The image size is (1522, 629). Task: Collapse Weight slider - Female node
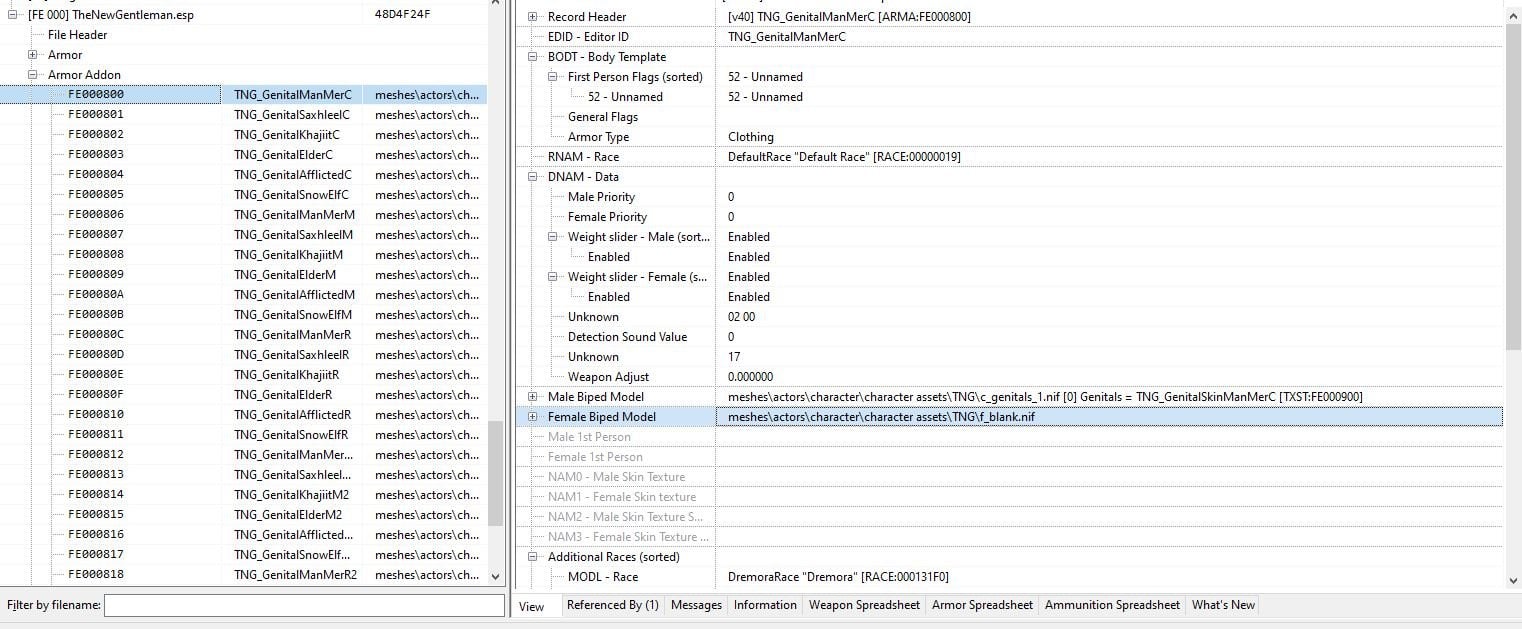[552, 277]
